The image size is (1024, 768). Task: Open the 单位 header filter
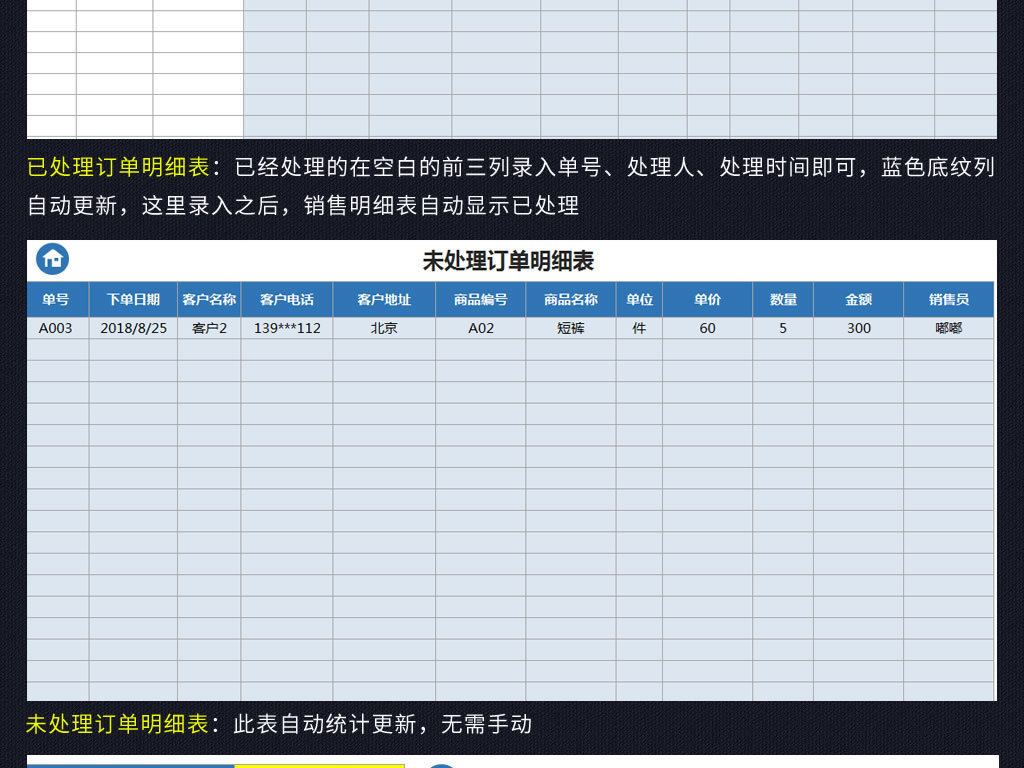click(638, 299)
